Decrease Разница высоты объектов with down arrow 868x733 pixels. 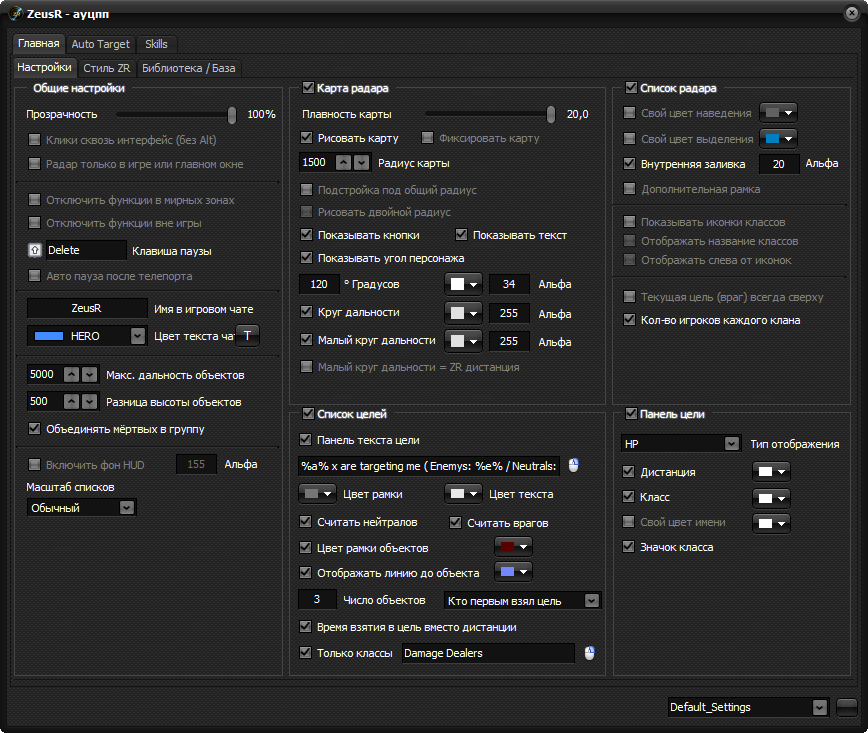click(89, 401)
